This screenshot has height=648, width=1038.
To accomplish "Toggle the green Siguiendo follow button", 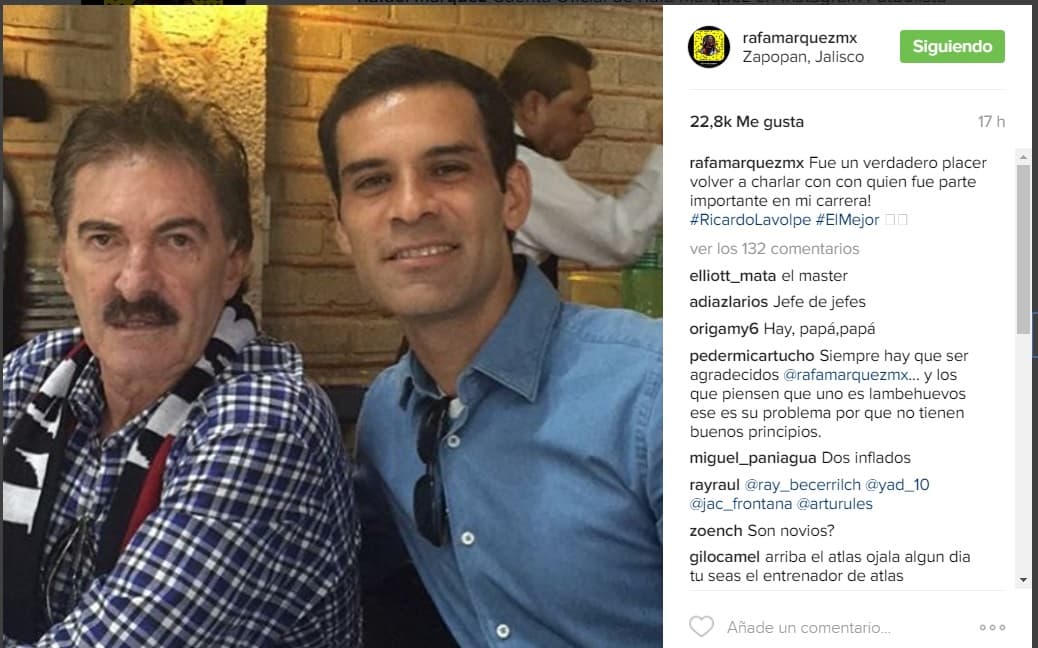I will [952, 46].
